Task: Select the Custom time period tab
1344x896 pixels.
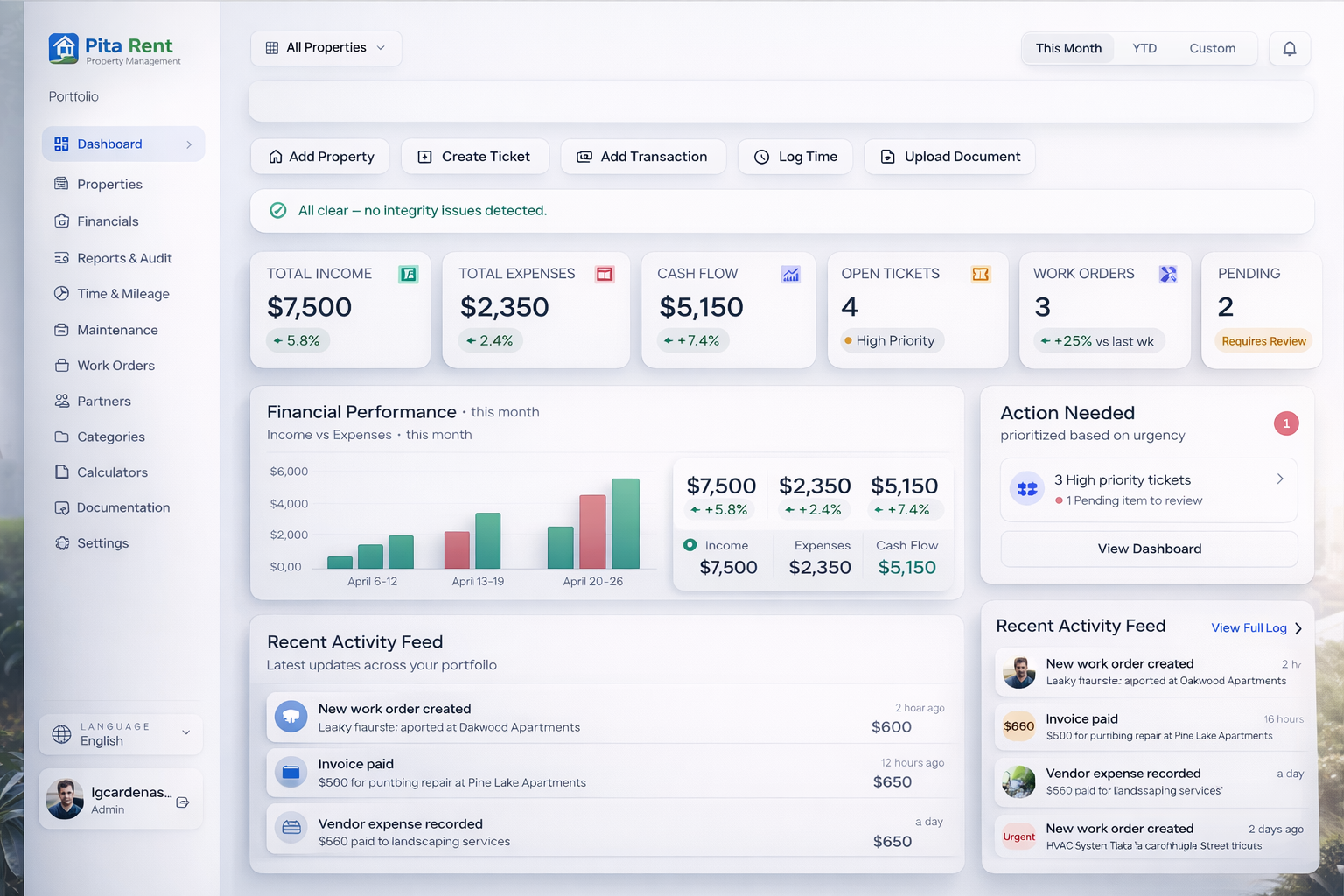Action: 1213,48
